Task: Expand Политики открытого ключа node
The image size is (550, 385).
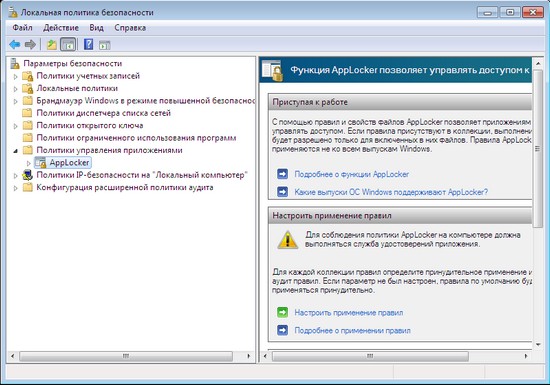Action: [x=15, y=126]
